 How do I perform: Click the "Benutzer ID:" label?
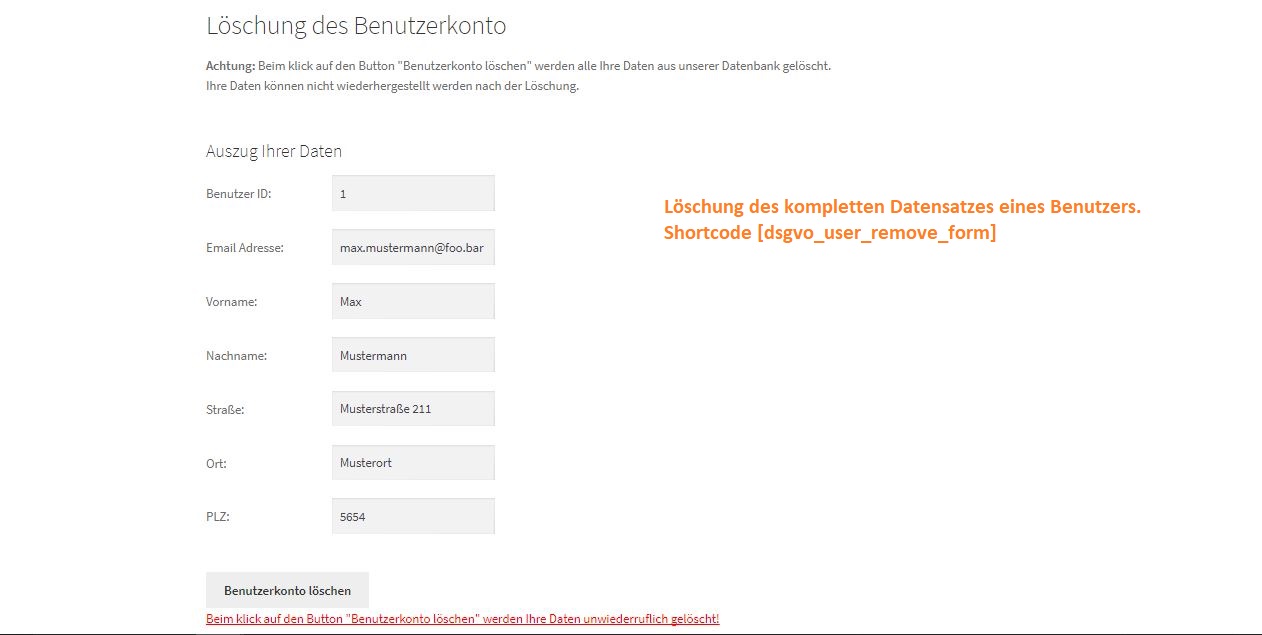tap(238, 194)
